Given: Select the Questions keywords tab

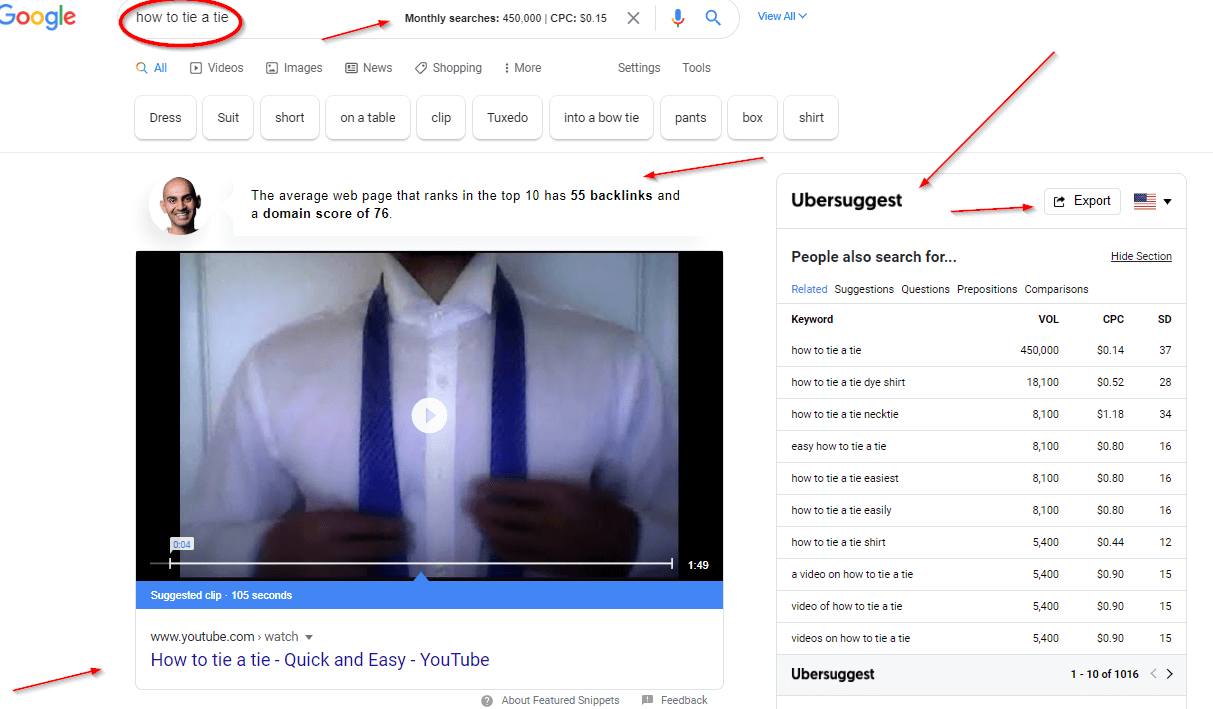Looking at the screenshot, I should [x=925, y=289].
